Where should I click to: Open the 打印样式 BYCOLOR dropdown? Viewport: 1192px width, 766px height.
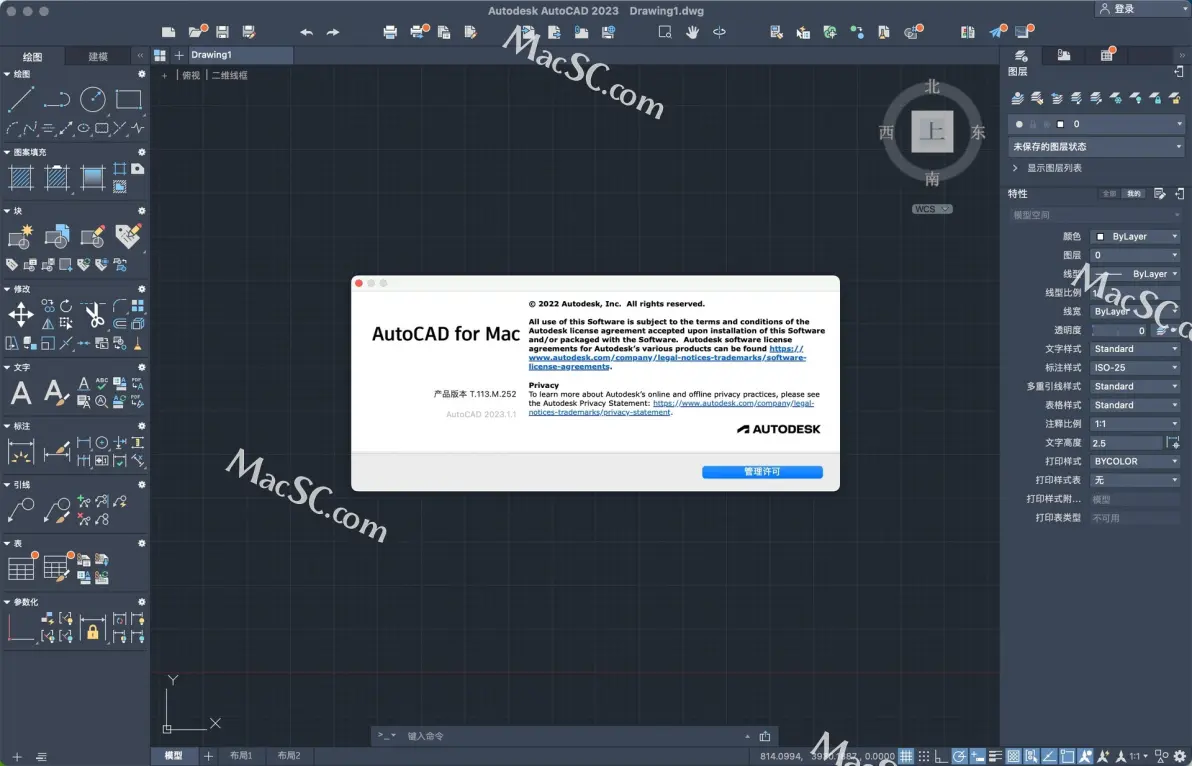point(1135,461)
